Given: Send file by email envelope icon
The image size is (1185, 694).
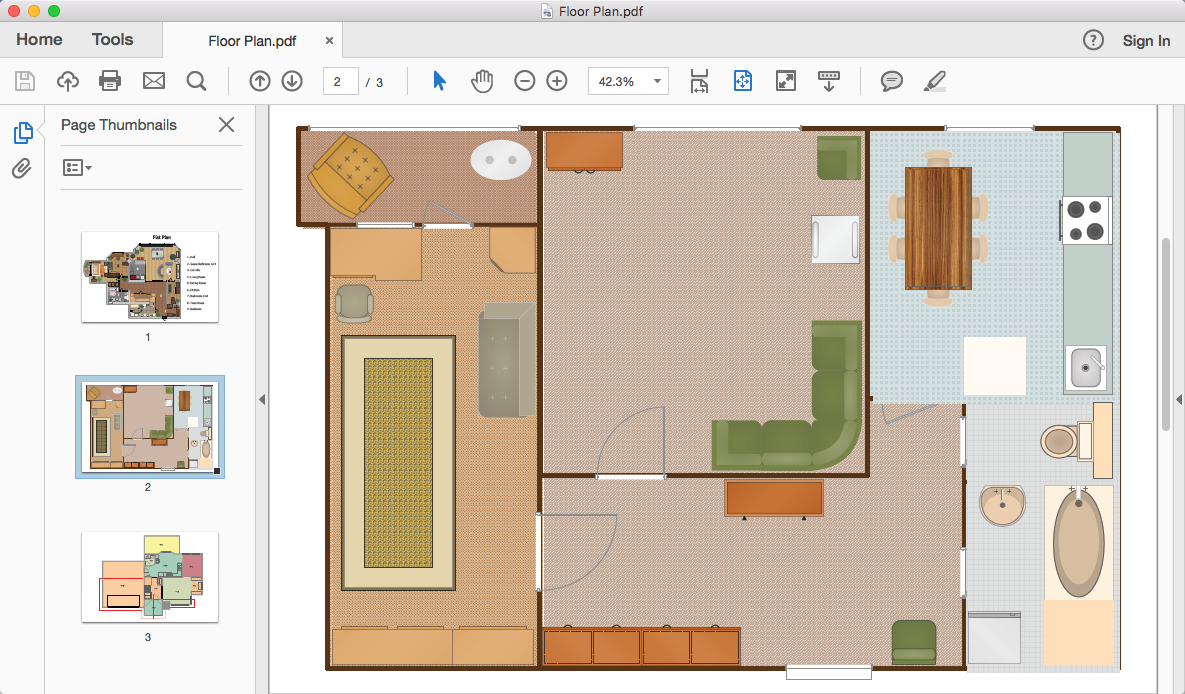Looking at the screenshot, I should coord(153,81).
